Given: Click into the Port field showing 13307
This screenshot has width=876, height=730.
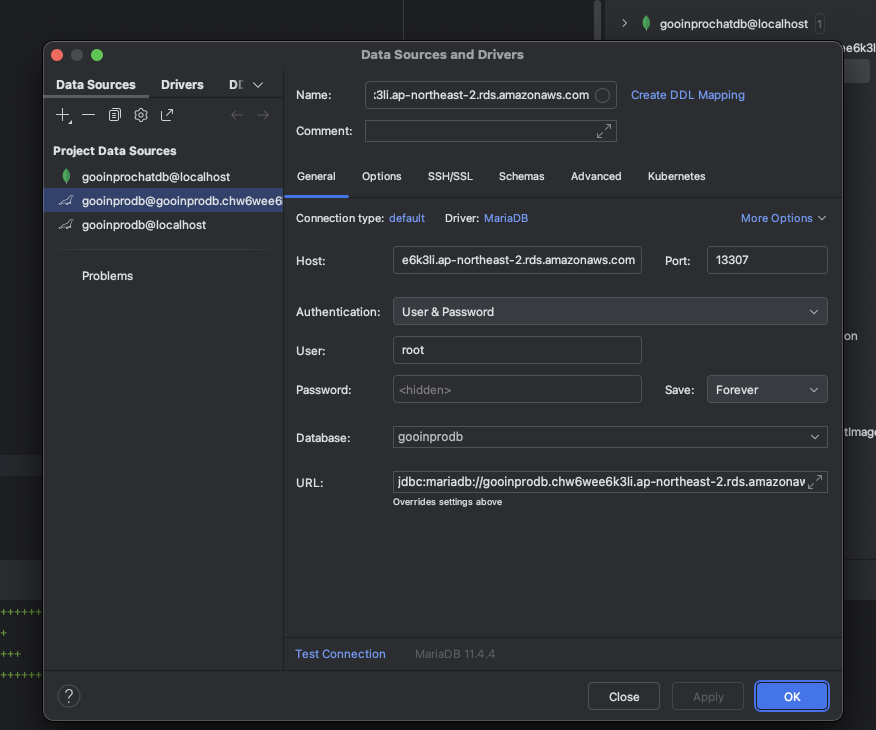Looking at the screenshot, I should click(x=767, y=260).
